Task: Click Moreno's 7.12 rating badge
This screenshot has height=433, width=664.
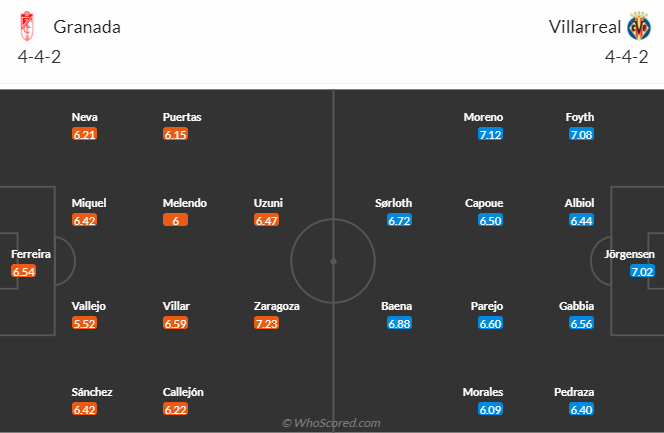Action: click(x=490, y=134)
